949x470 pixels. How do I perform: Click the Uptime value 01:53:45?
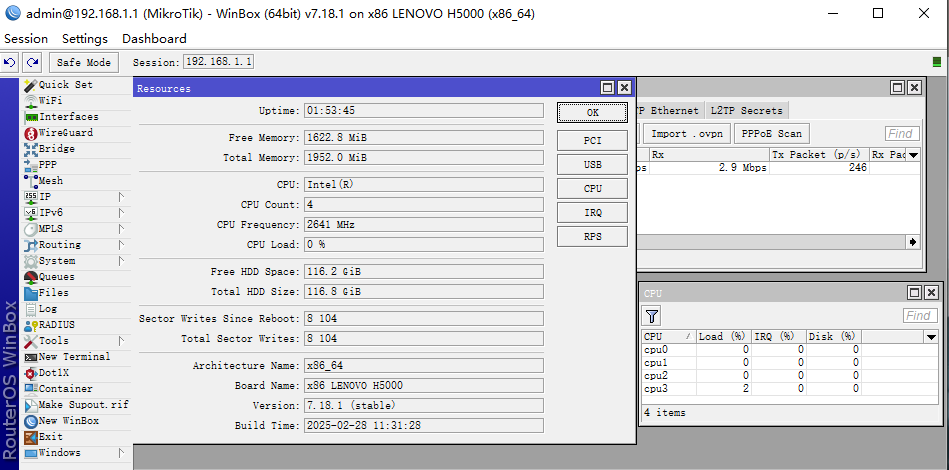point(424,111)
